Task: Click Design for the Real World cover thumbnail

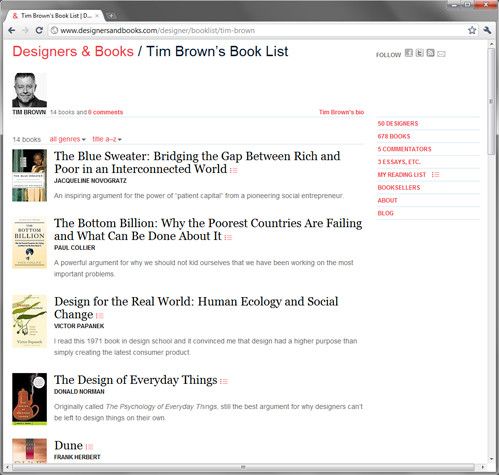Action: [x=29, y=321]
